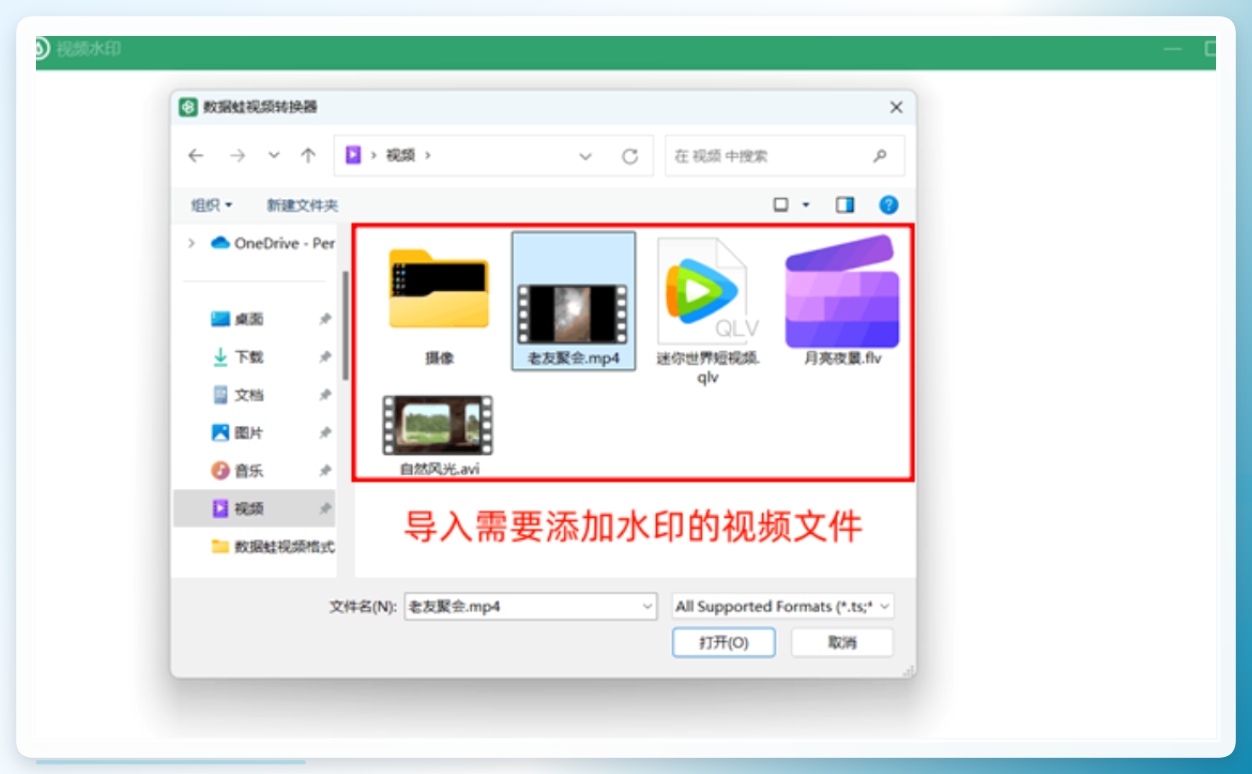Open 图片 in the navigation pane
Screen dimensions: 1252x774
(238, 433)
